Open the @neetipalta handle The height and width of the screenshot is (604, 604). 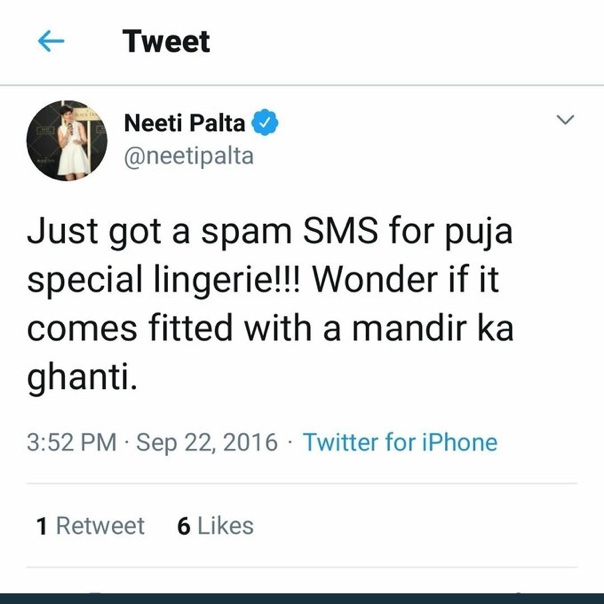(x=188, y=156)
